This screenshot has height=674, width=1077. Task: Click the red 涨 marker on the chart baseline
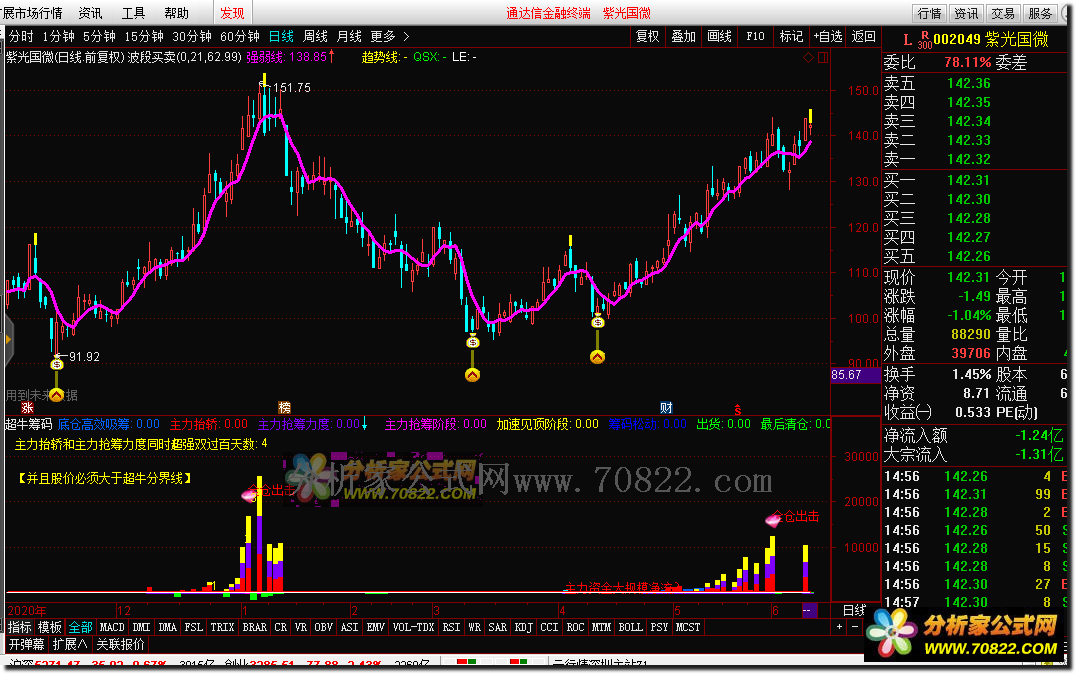[x=27, y=408]
